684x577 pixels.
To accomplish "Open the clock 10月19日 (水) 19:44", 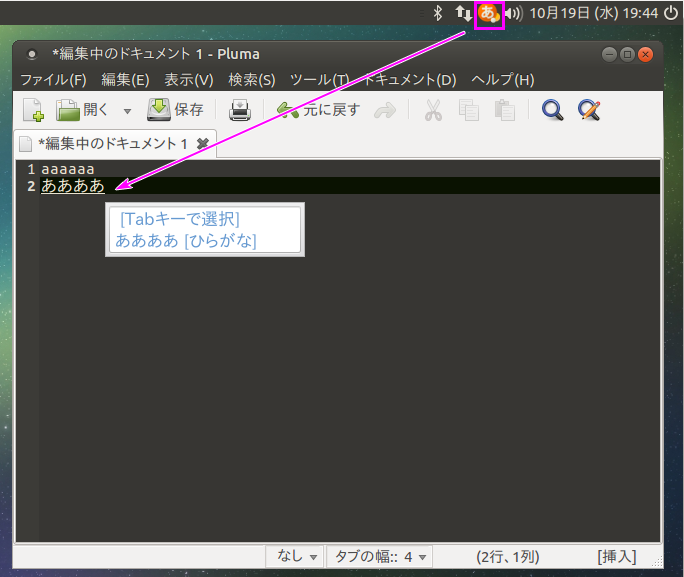I will (594, 13).
